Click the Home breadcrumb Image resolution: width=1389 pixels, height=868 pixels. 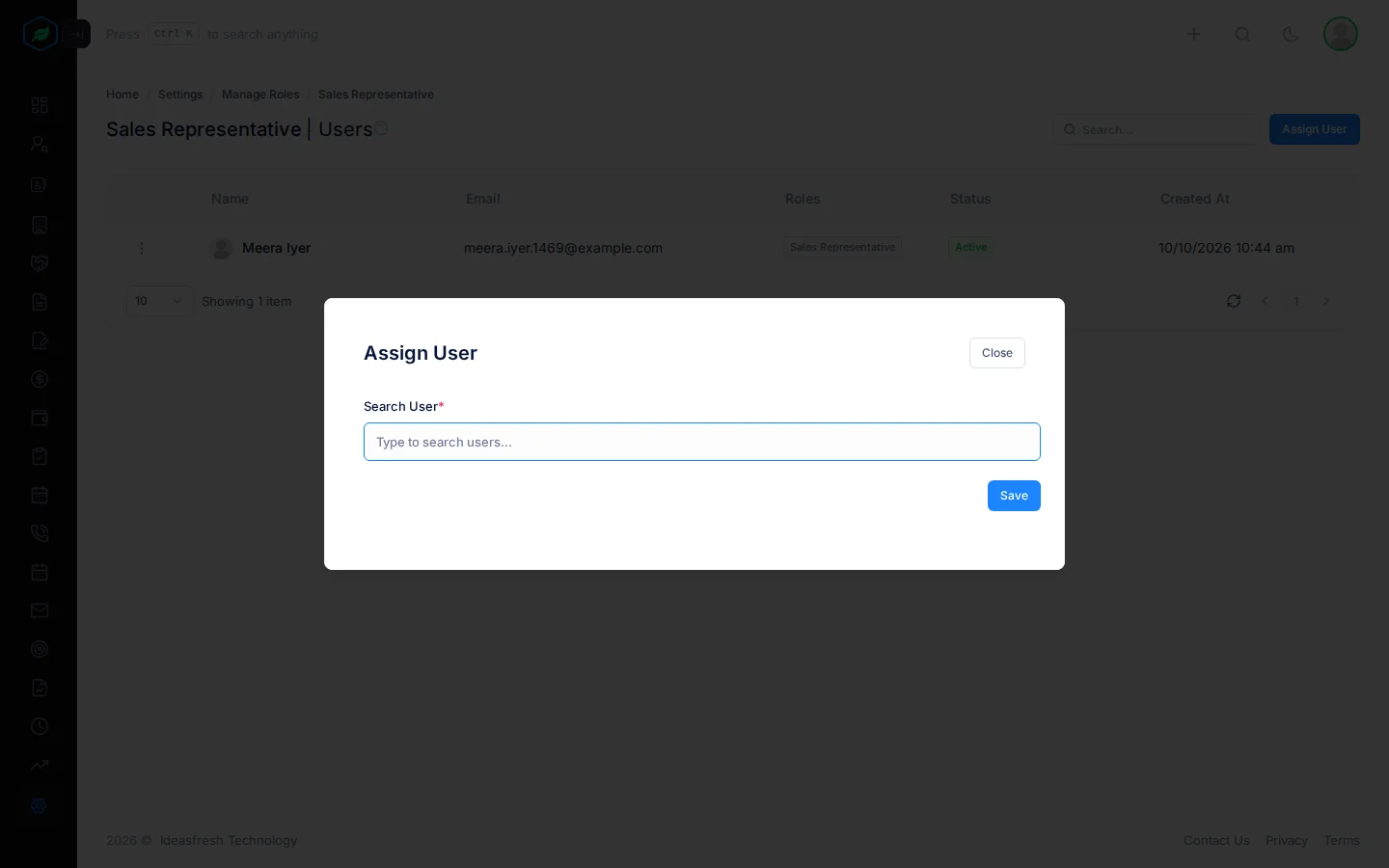point(123,95)
